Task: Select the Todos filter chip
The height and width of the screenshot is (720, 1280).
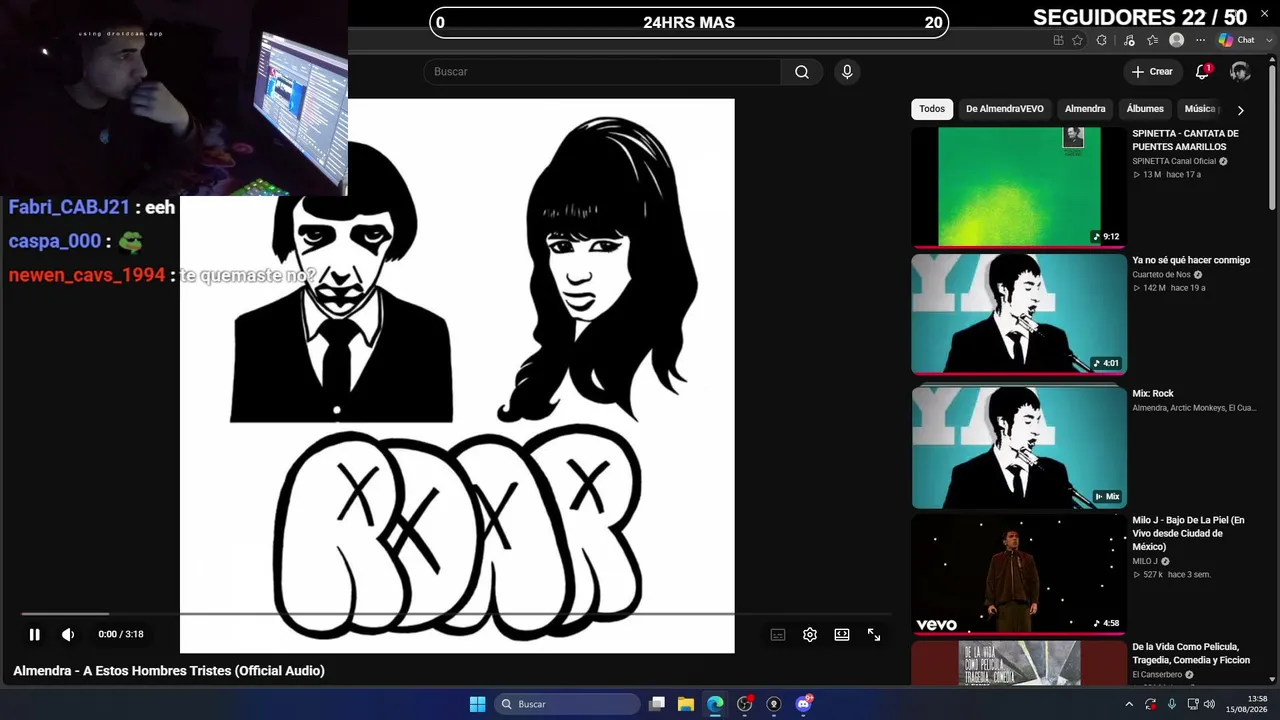Action: pyautogui.click(x=932, y=109)
